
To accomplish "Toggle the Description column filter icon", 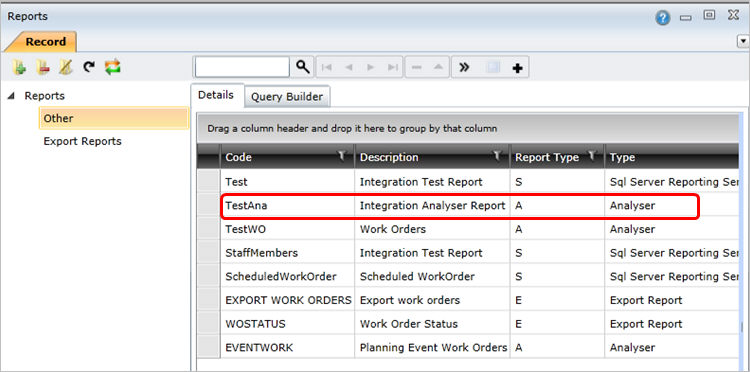I will point(497,155).
